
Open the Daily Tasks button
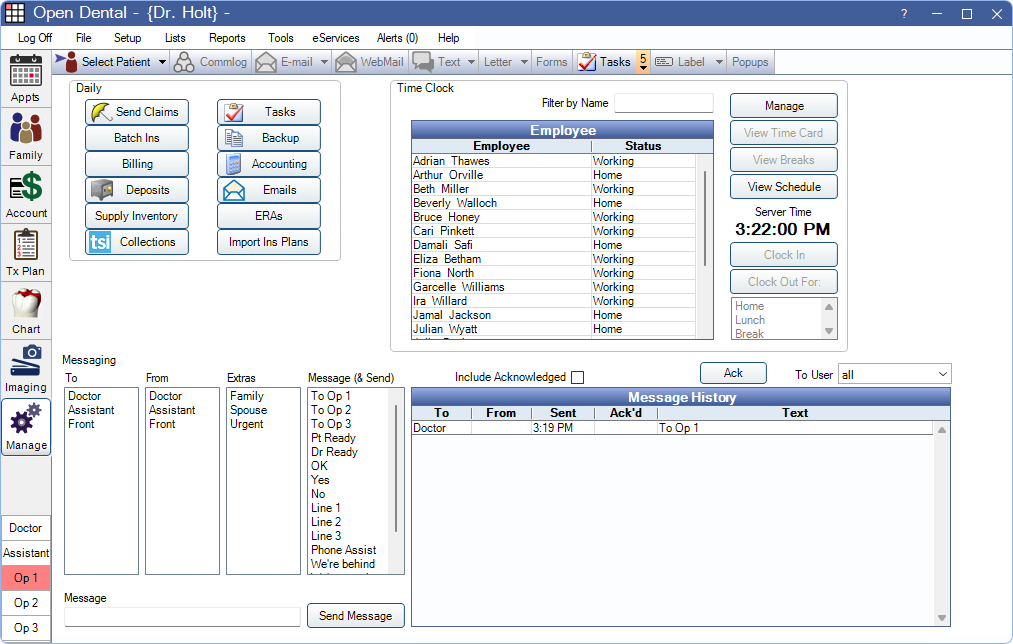[x=269, y=112]
